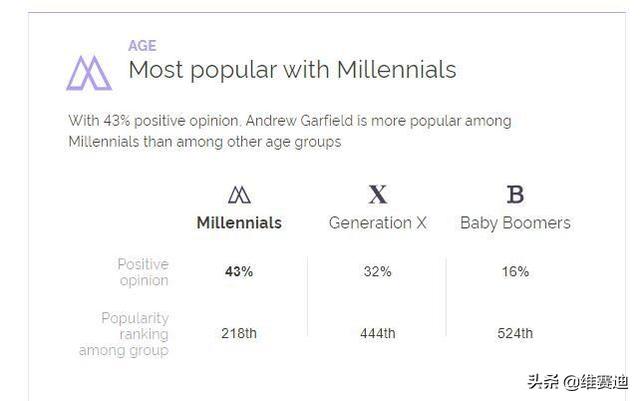The height and width of the screenshot is (401, 640).
Task: Select the Baby Boomers column header
Action: (515, 223)
